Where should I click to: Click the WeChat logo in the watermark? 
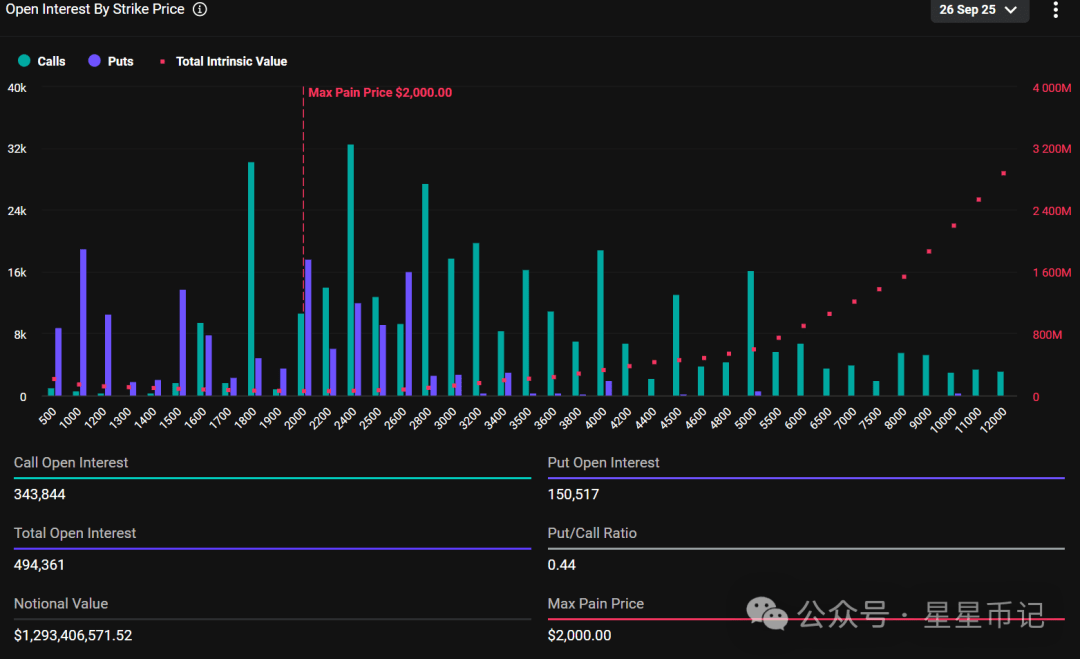click(x=769, y=613)
